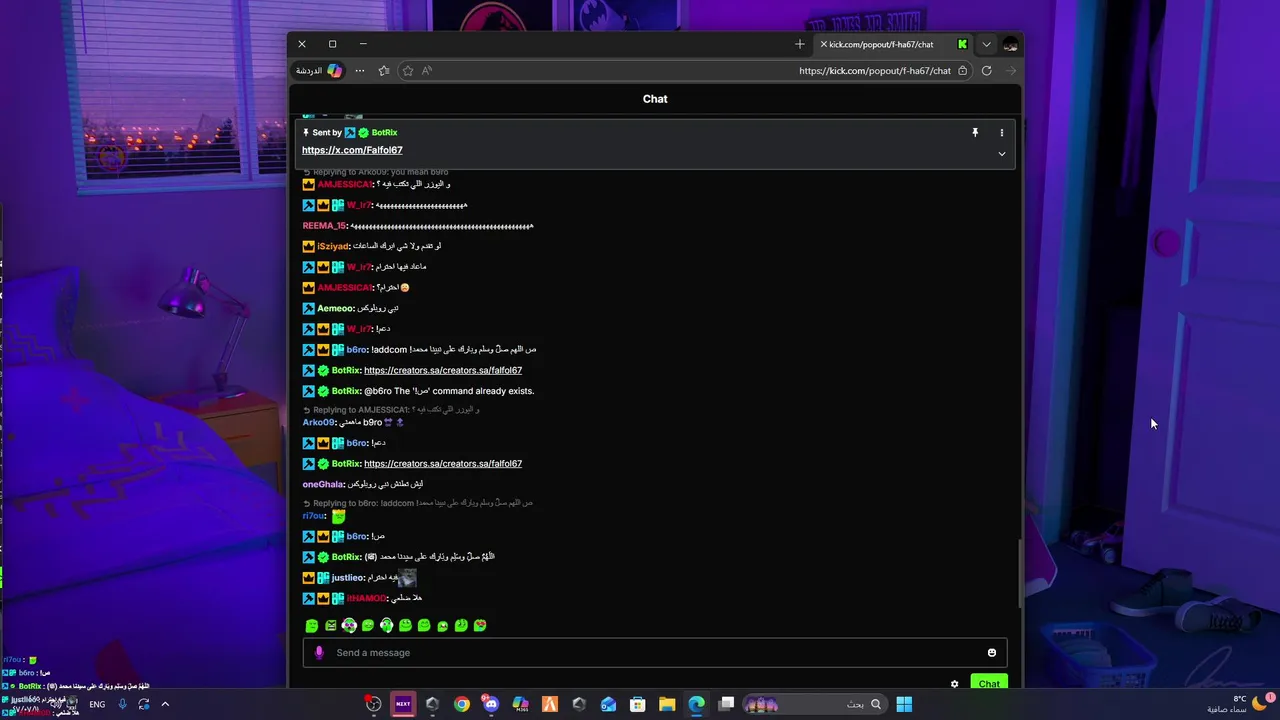Click username itHAMOD in last chat message

[x=366, y=598]
